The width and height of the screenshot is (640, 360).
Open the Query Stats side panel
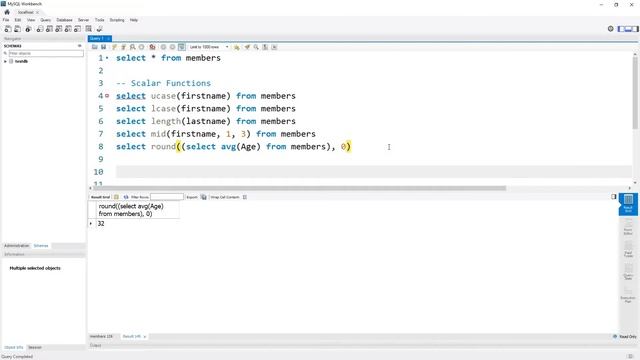coord(628,272)
